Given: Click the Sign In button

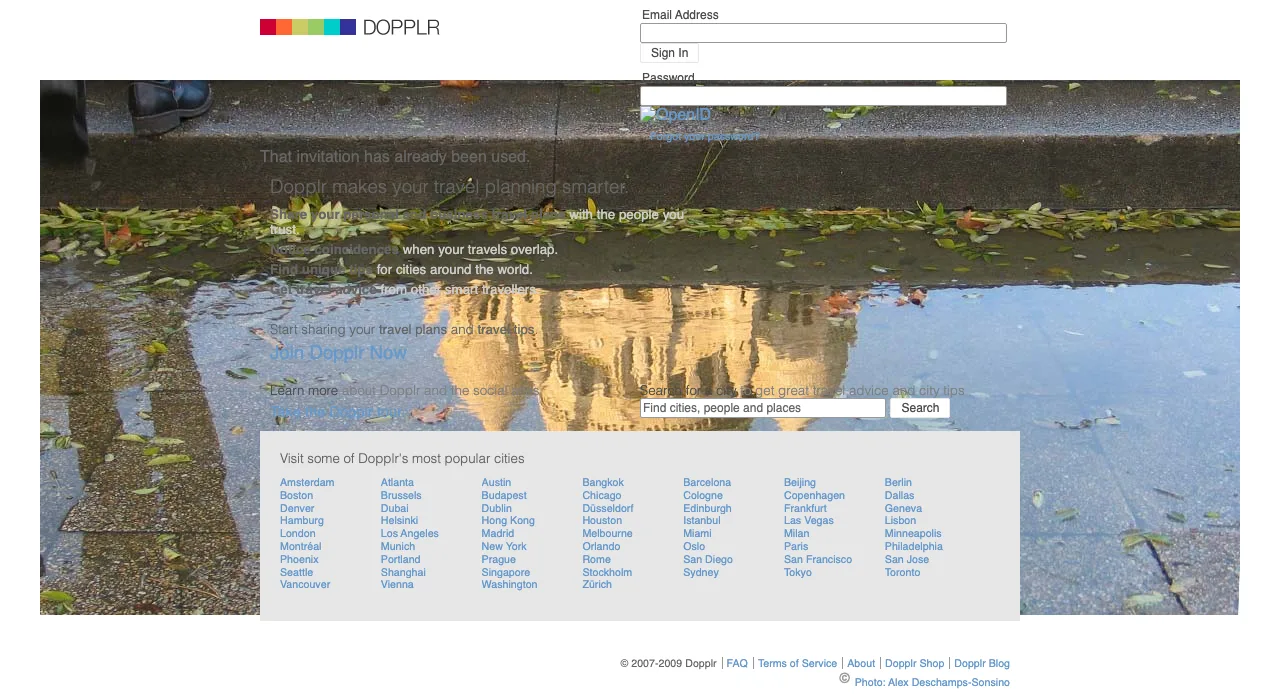Looking at the screenshot, I should point(669,53).
